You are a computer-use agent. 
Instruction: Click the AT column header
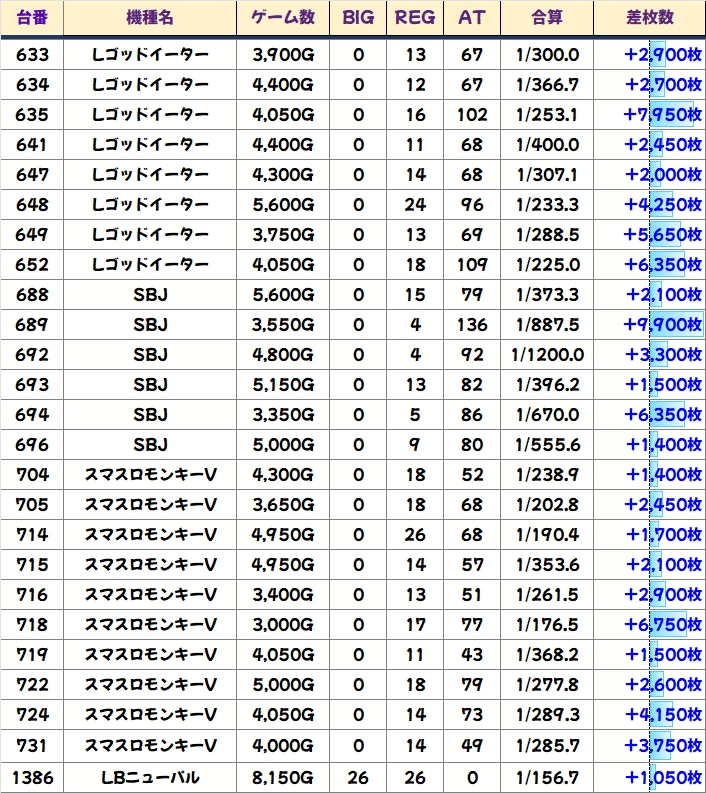pyautogui.click(x=472, y=18)
